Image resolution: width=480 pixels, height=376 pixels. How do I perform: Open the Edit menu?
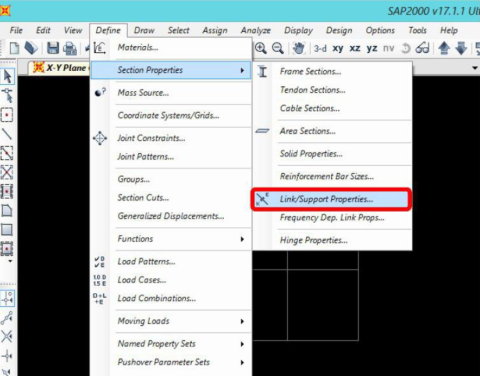[x=43, y=30]
